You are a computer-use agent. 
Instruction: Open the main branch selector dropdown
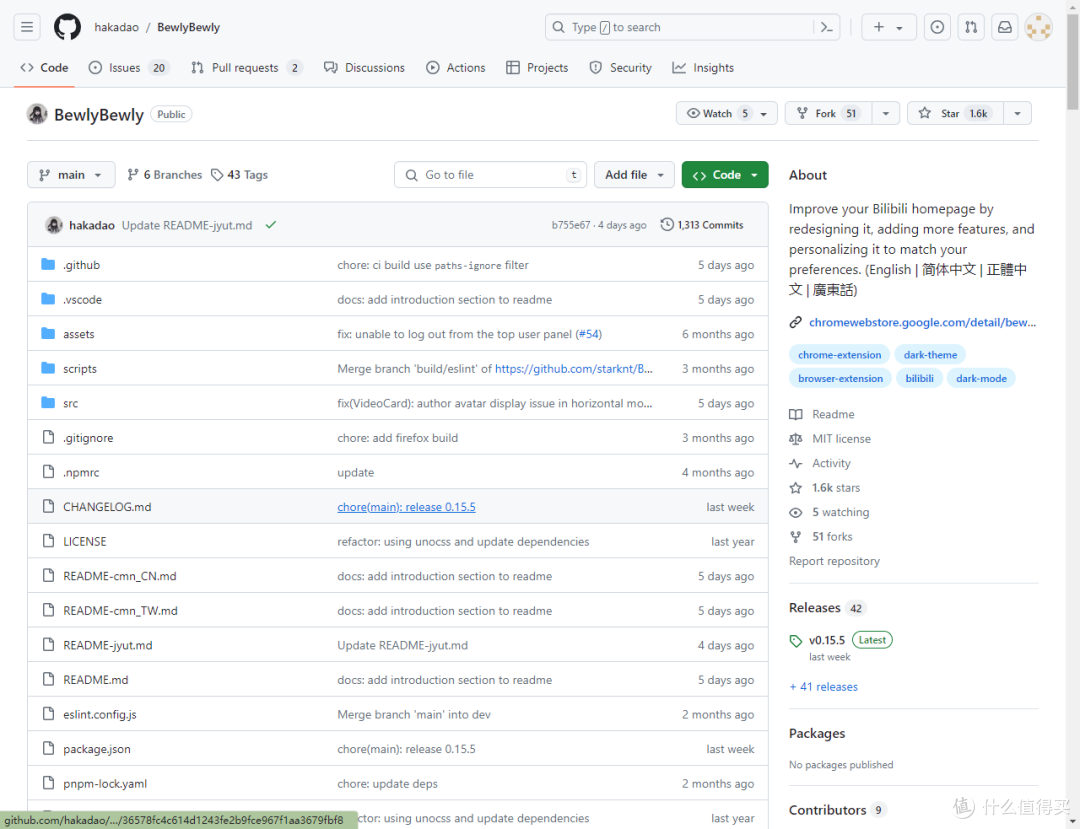click(71, 175)
